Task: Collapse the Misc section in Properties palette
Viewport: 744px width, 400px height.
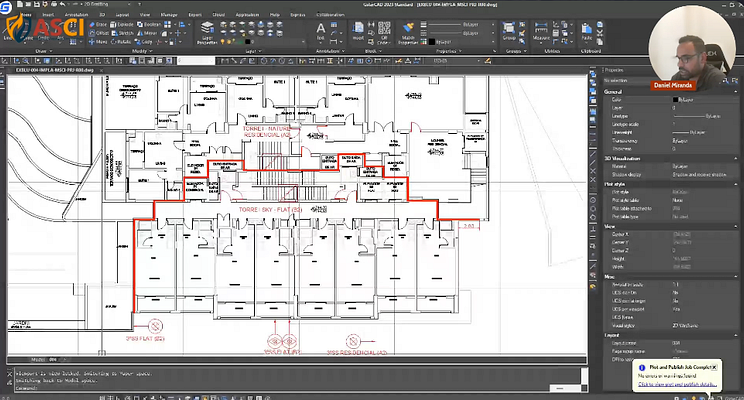Action: (x=736, y=277)
